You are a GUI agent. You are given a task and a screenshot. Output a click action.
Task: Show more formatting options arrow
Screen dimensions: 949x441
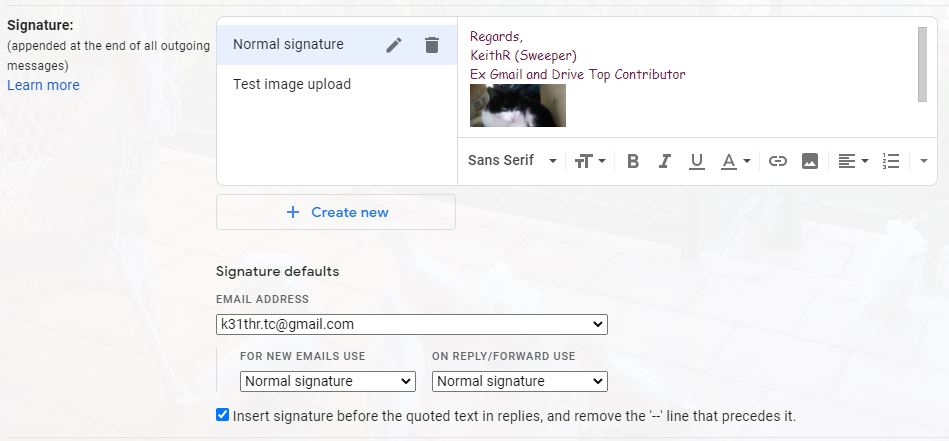click(924, 161)
